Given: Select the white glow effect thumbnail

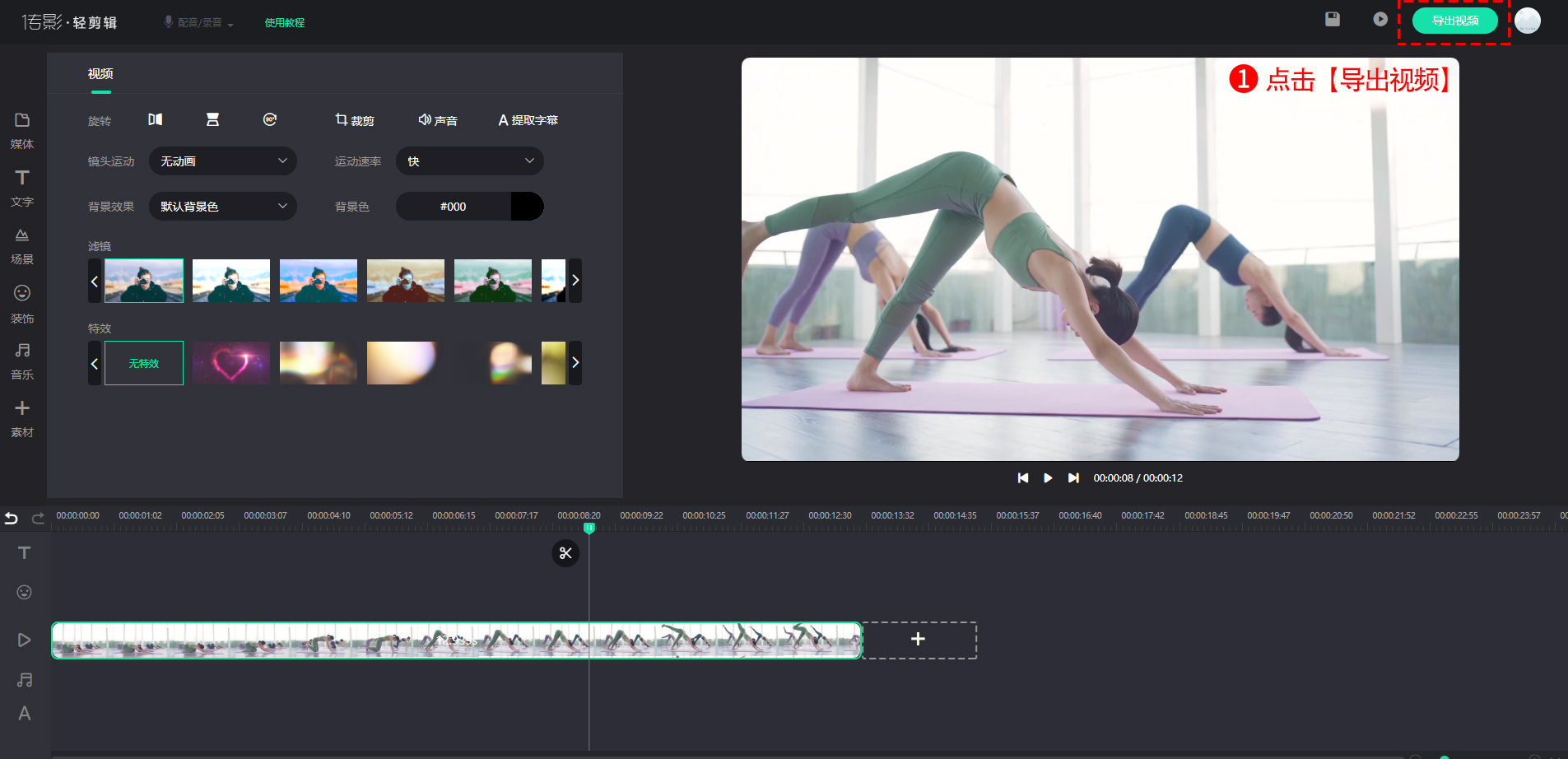Looking at the screenshot, I should tap(406, 363).
